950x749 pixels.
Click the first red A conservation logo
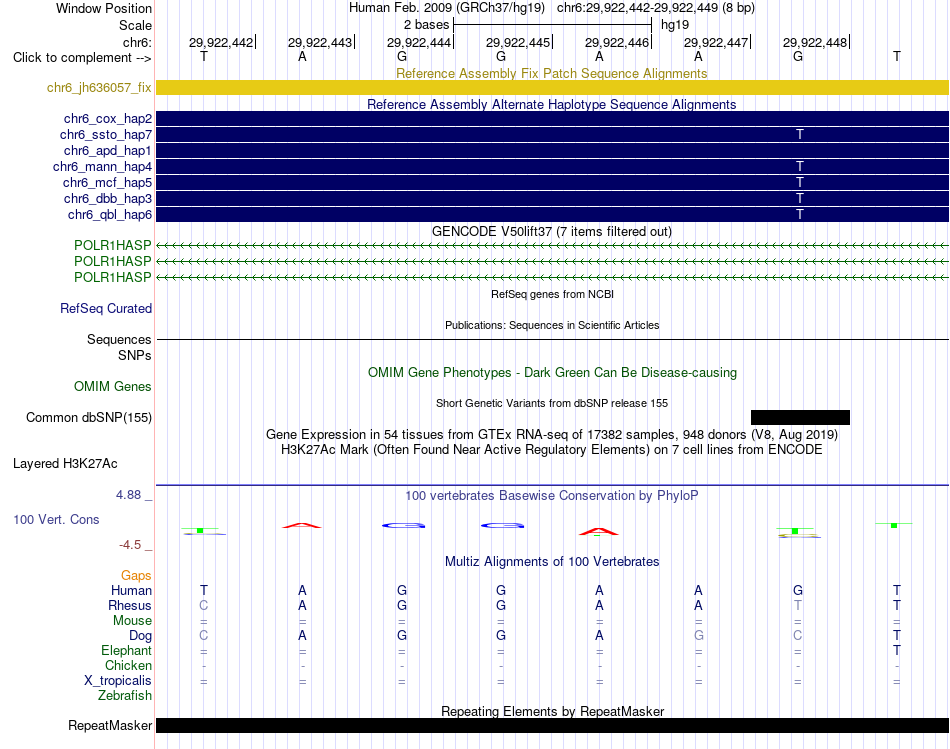[x=302, y=525]
